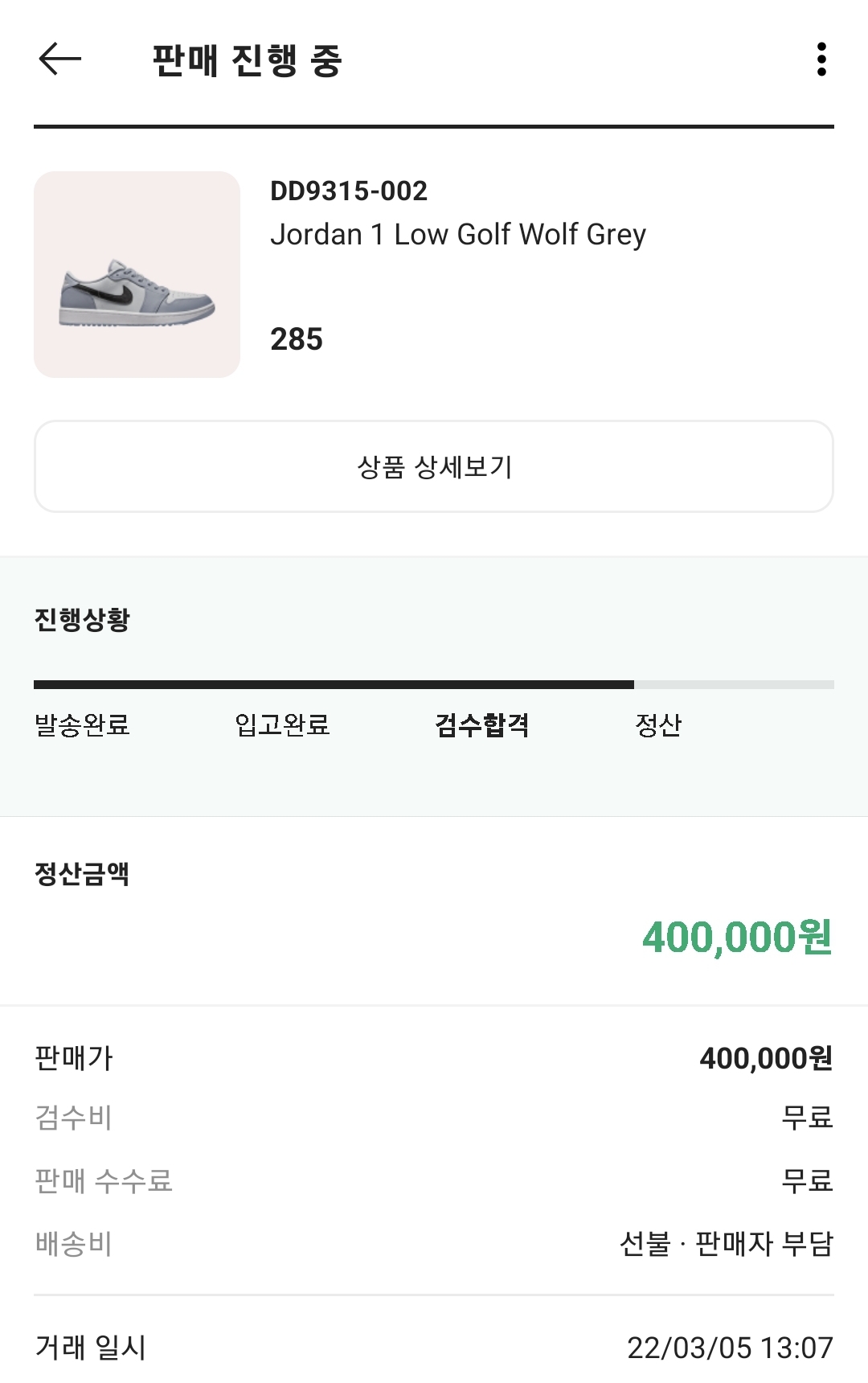Tap the 판매가 row label

74,1057
